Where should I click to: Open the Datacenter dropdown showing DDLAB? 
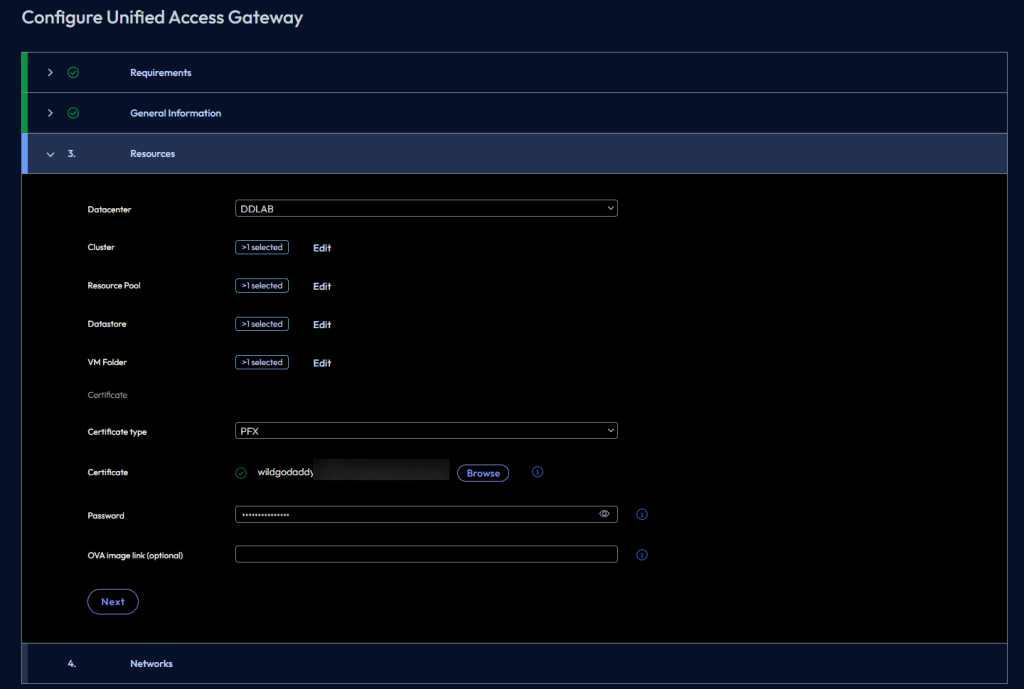pyautogui.click(x=426, y=208)
